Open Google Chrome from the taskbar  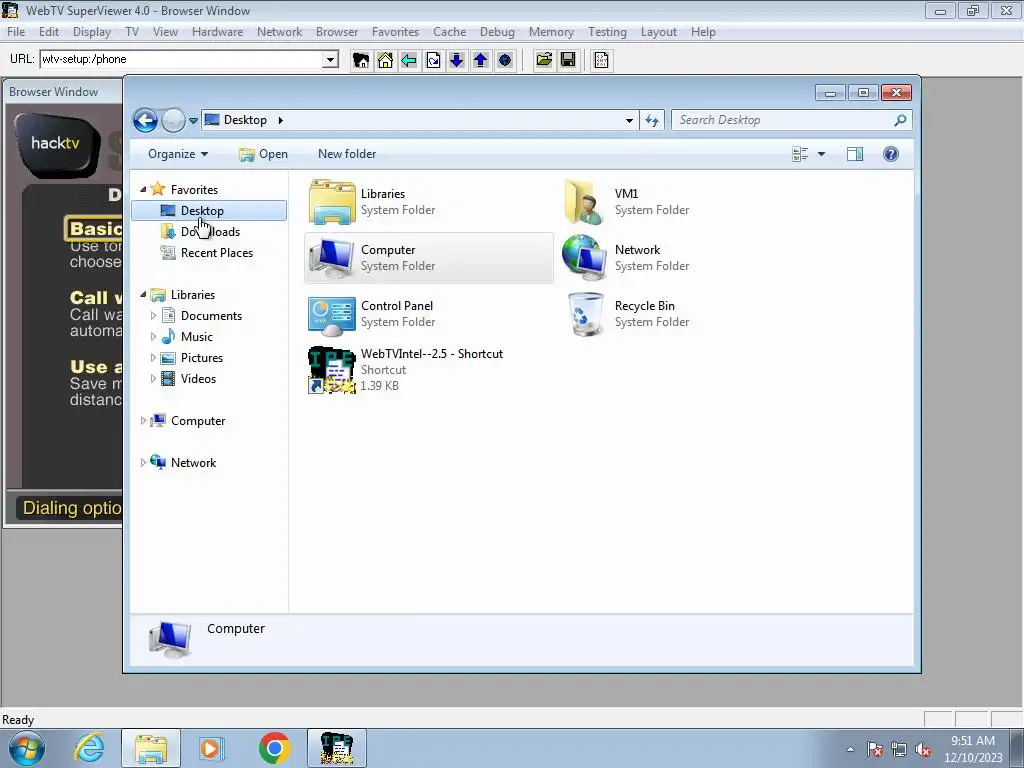[274, 748]
